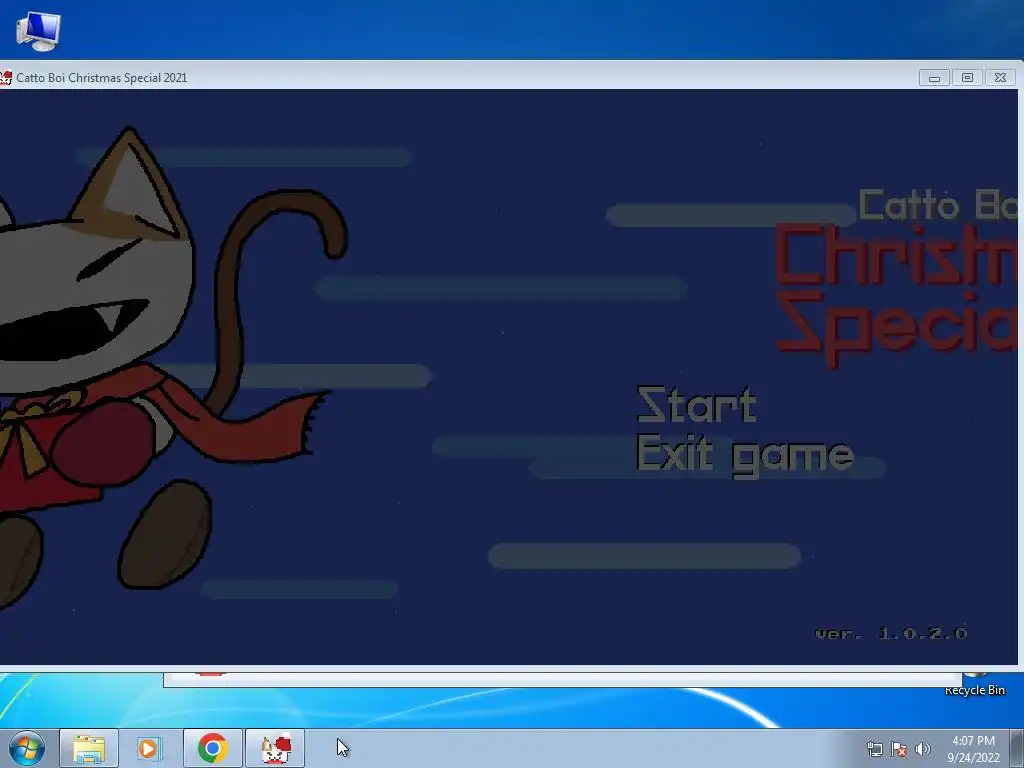Open Windows Explorer from the taskbar
This screenshot has height=768, width=1024.
point(89,748)
